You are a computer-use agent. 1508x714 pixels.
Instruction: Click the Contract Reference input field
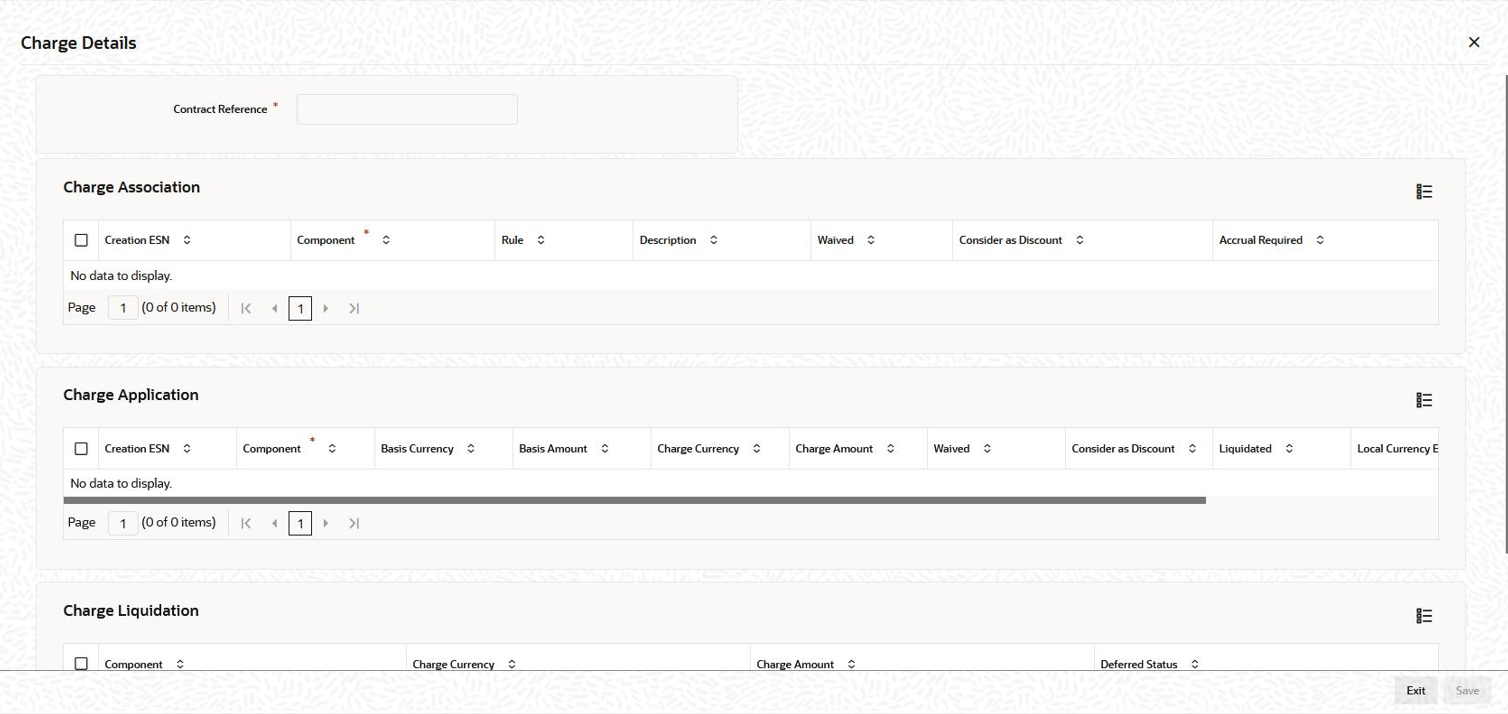pyautogui.click(x=407, y=109)
